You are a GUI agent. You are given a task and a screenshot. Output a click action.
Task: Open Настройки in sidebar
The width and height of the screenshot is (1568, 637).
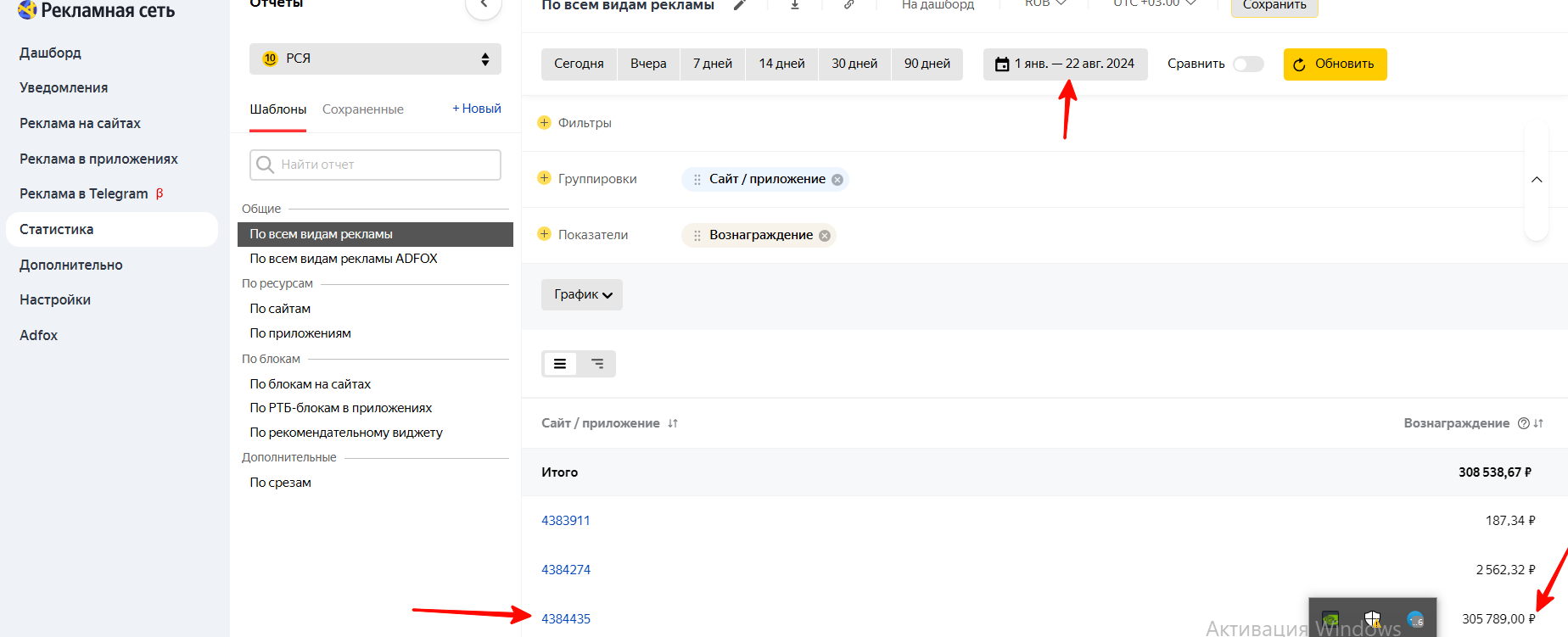(55, 300)
